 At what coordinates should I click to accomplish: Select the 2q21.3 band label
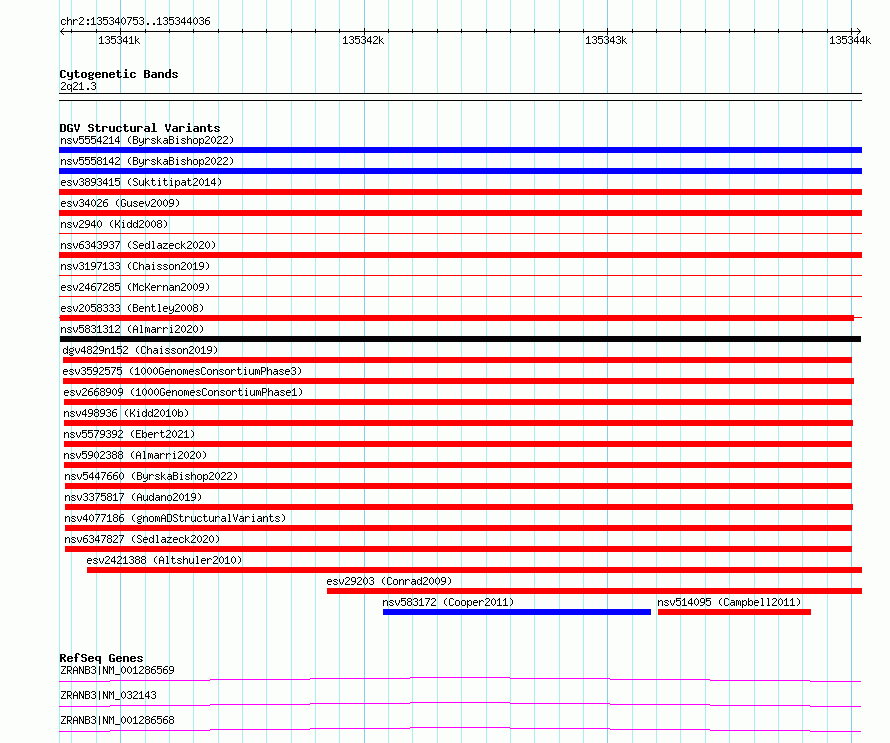[78, 86]
